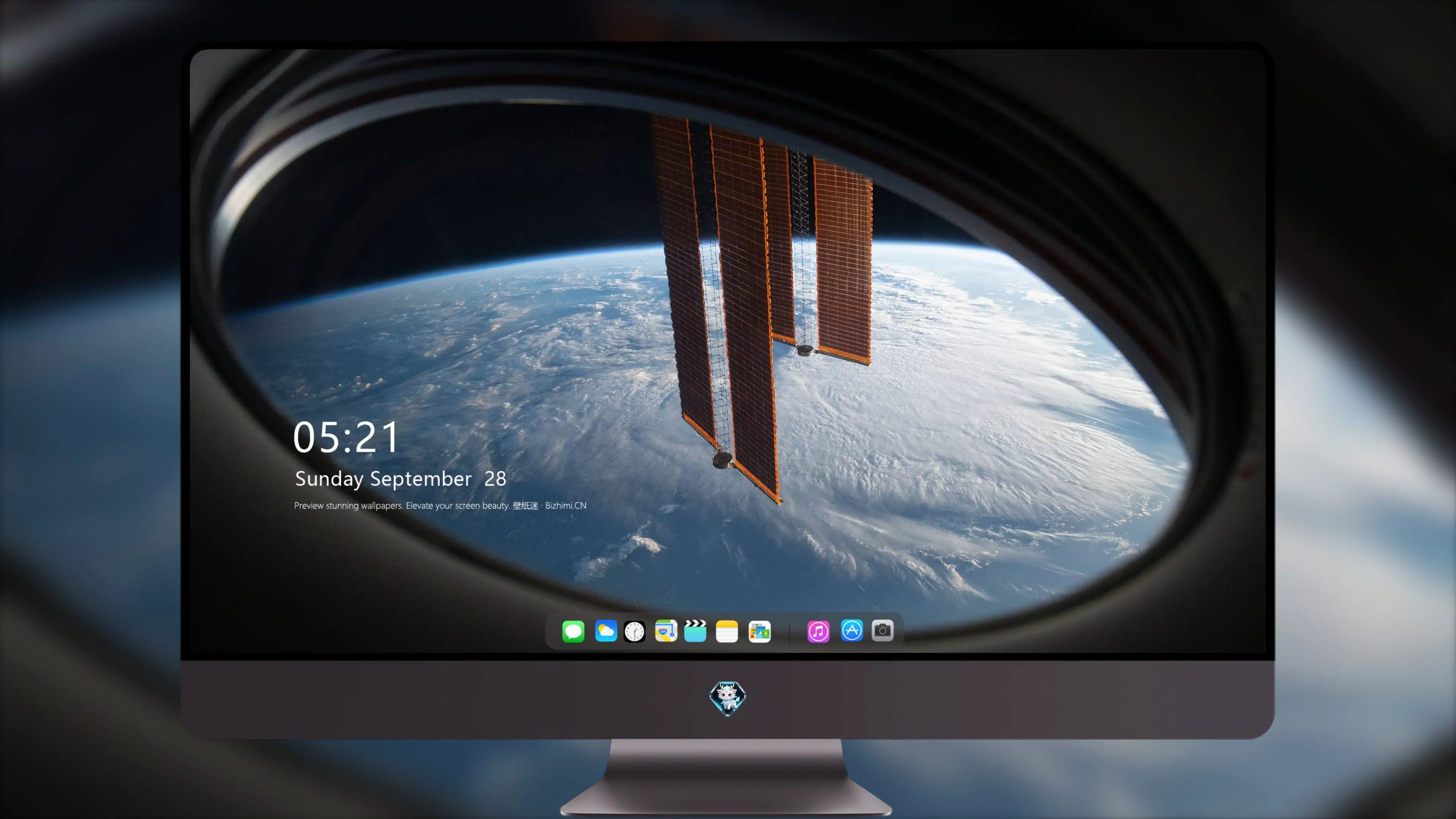
Task: Launch the Videos clapperboard app
Action: click(x=695, y=631)
